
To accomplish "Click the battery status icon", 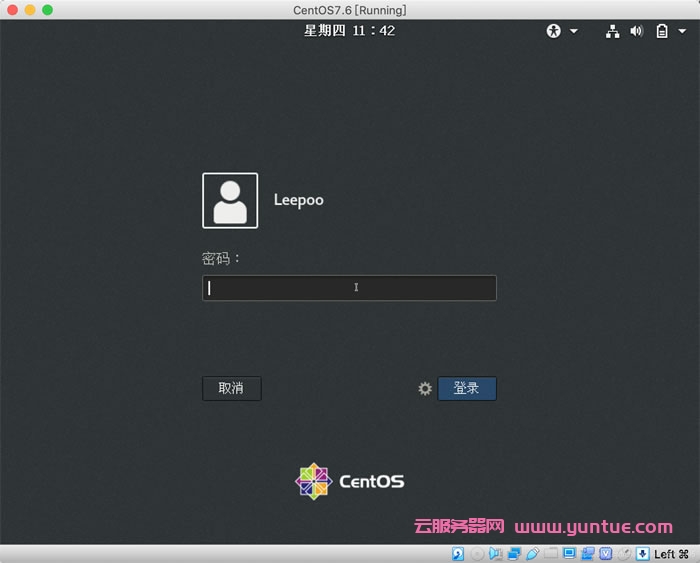I will (x=662, y=31).
